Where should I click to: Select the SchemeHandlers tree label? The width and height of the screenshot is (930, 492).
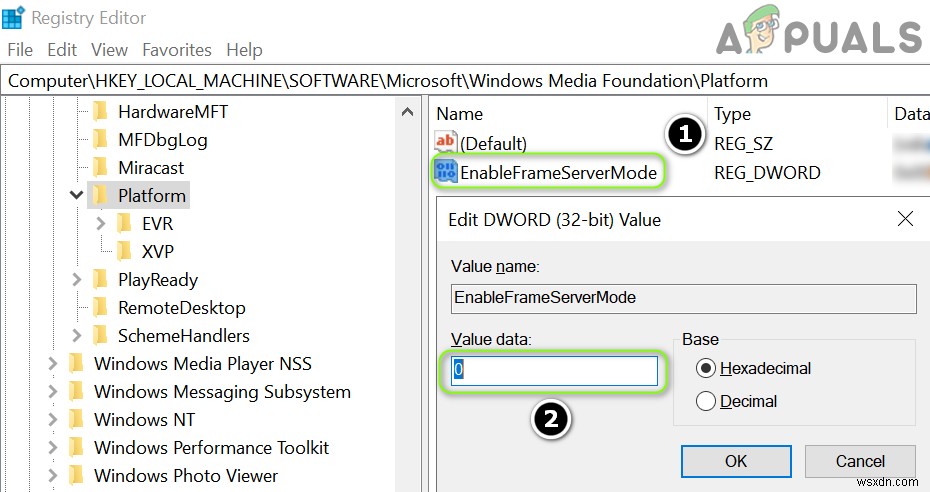[183, 336]
